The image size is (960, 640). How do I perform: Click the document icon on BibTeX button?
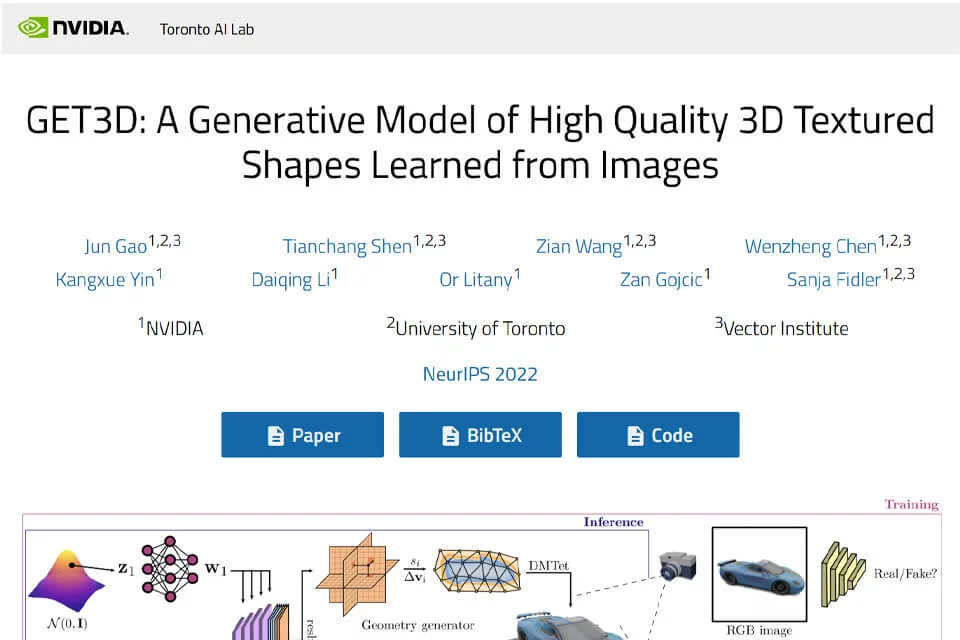(x=451, y=435)
